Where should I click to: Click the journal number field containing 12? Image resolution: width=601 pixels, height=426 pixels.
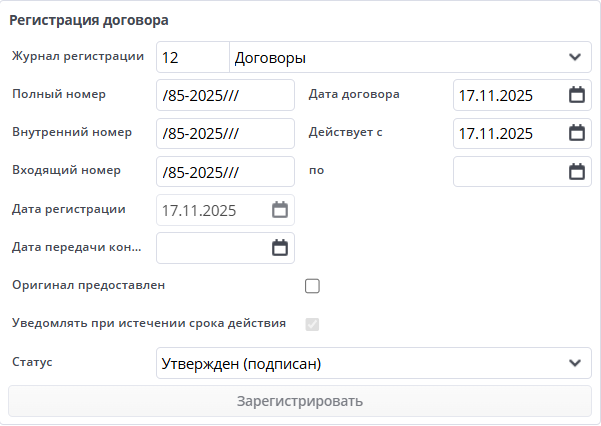coord(192,57)
